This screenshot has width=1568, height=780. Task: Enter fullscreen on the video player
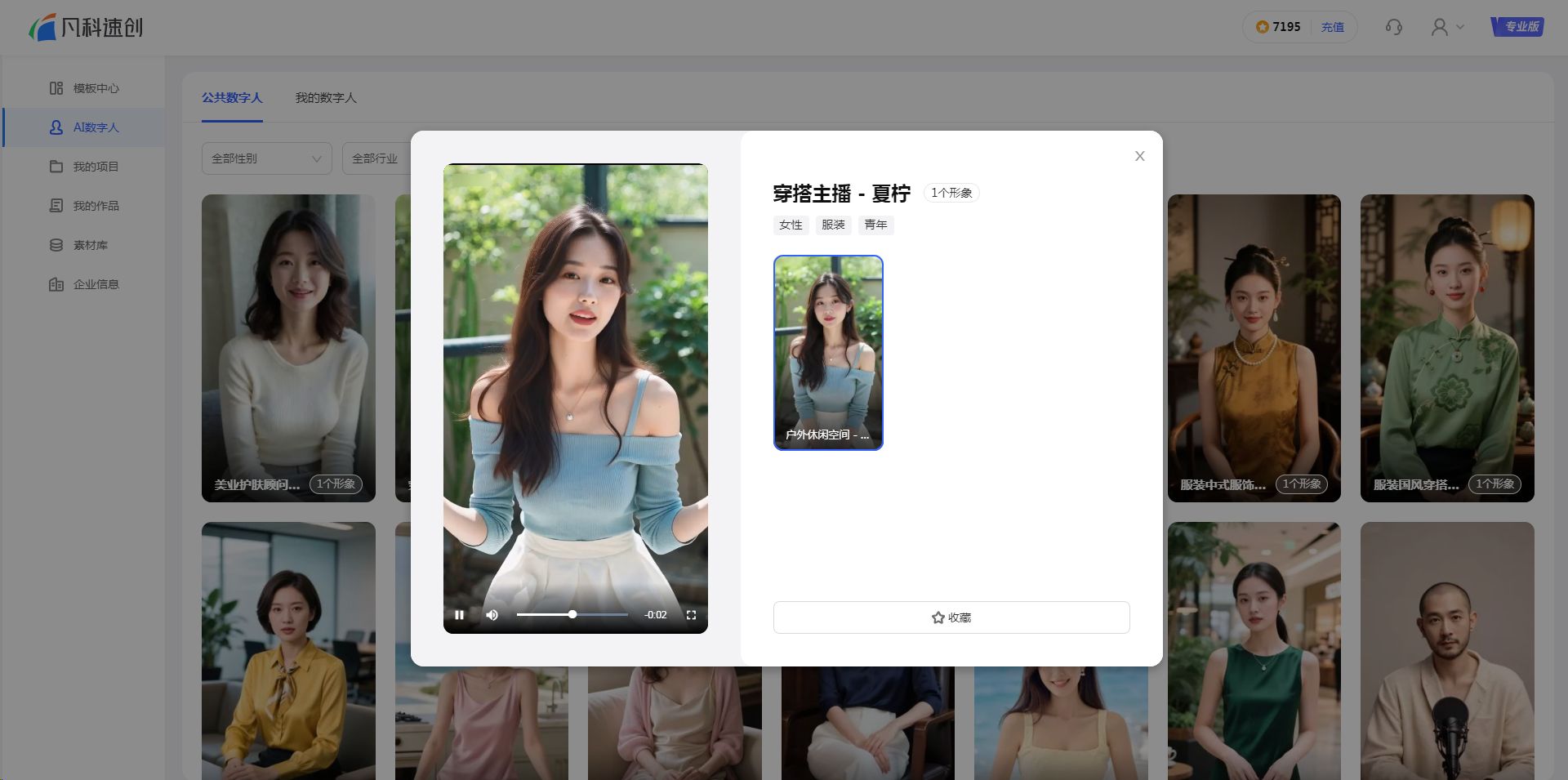point(691,615)
